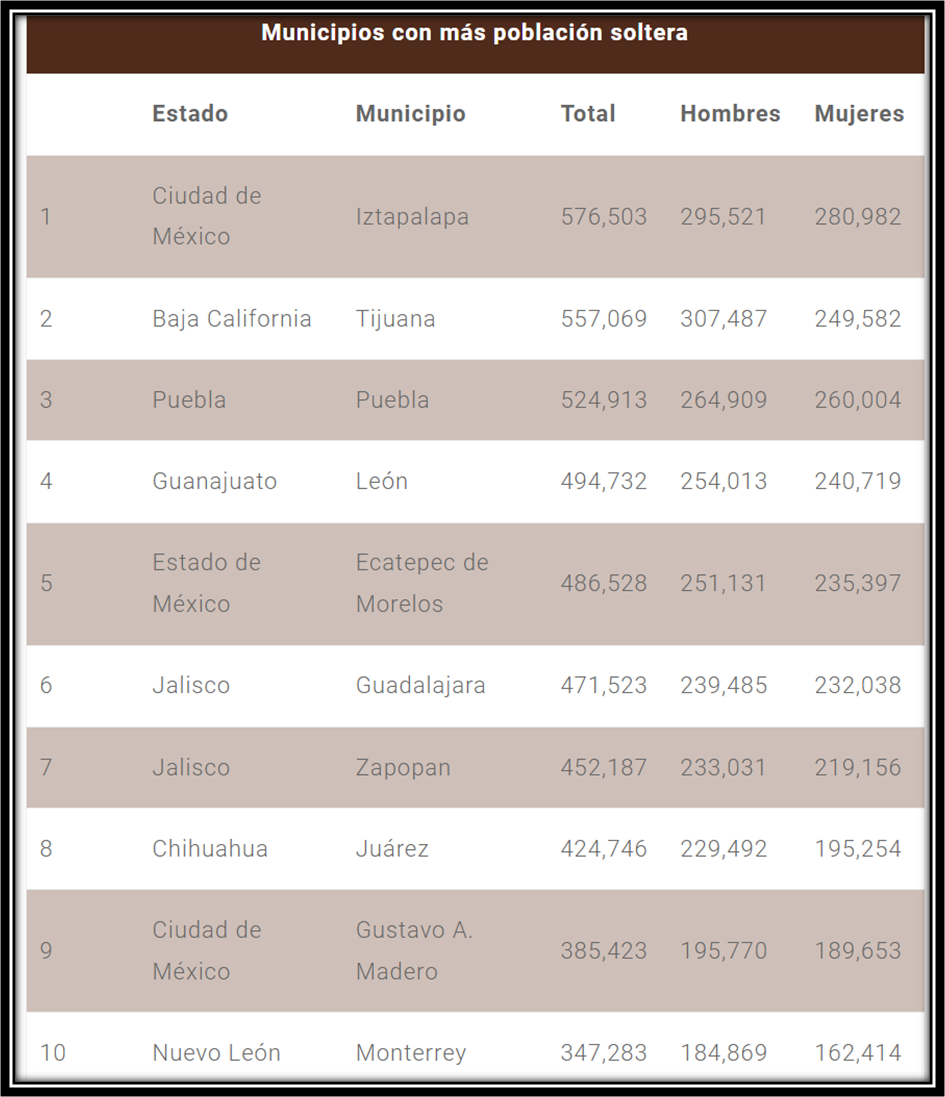Click the Tijuana municipality cell
This screenshot has height=1097, width=945.
395,319
